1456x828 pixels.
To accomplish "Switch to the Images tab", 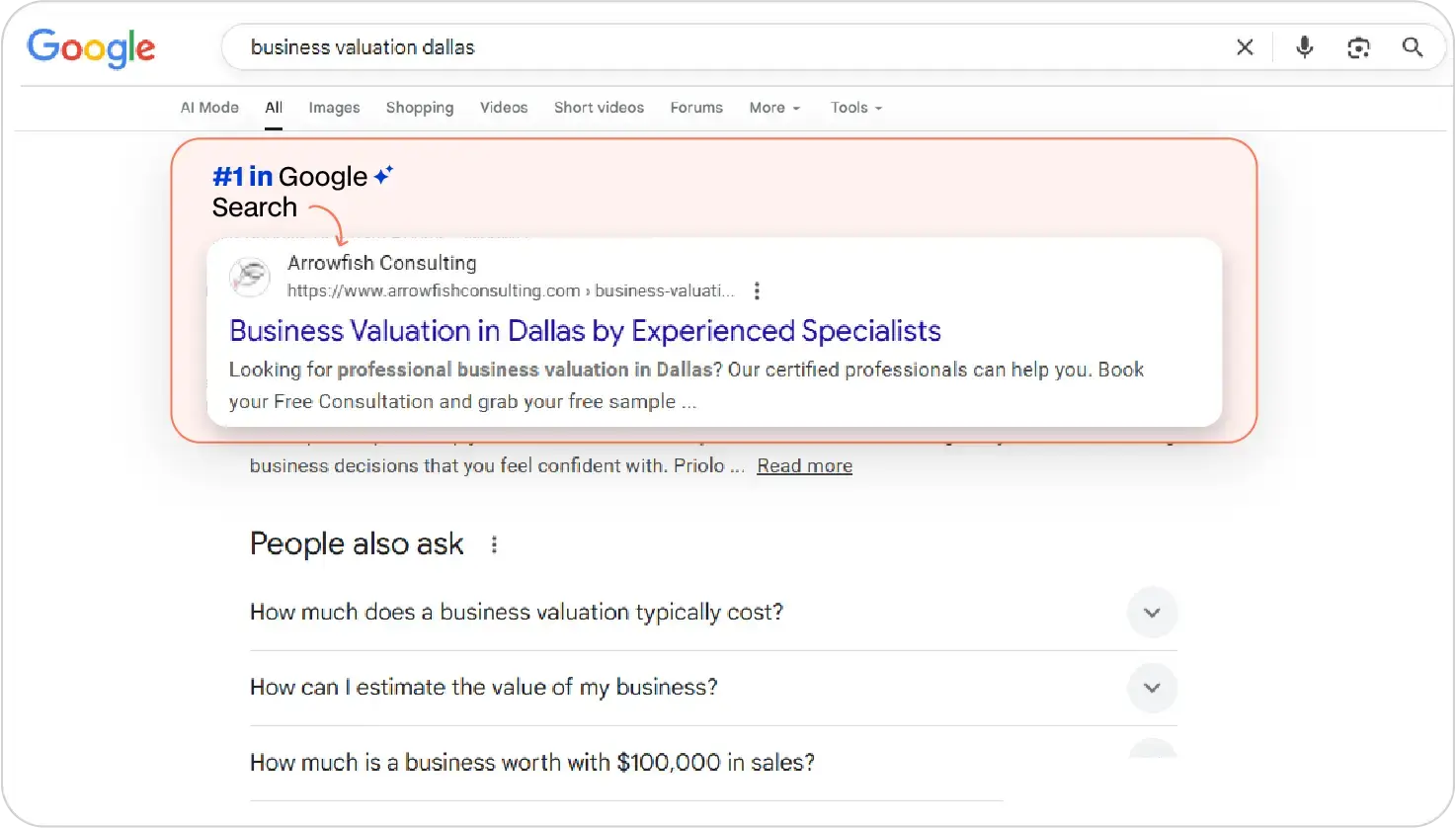I will (334, 108).
